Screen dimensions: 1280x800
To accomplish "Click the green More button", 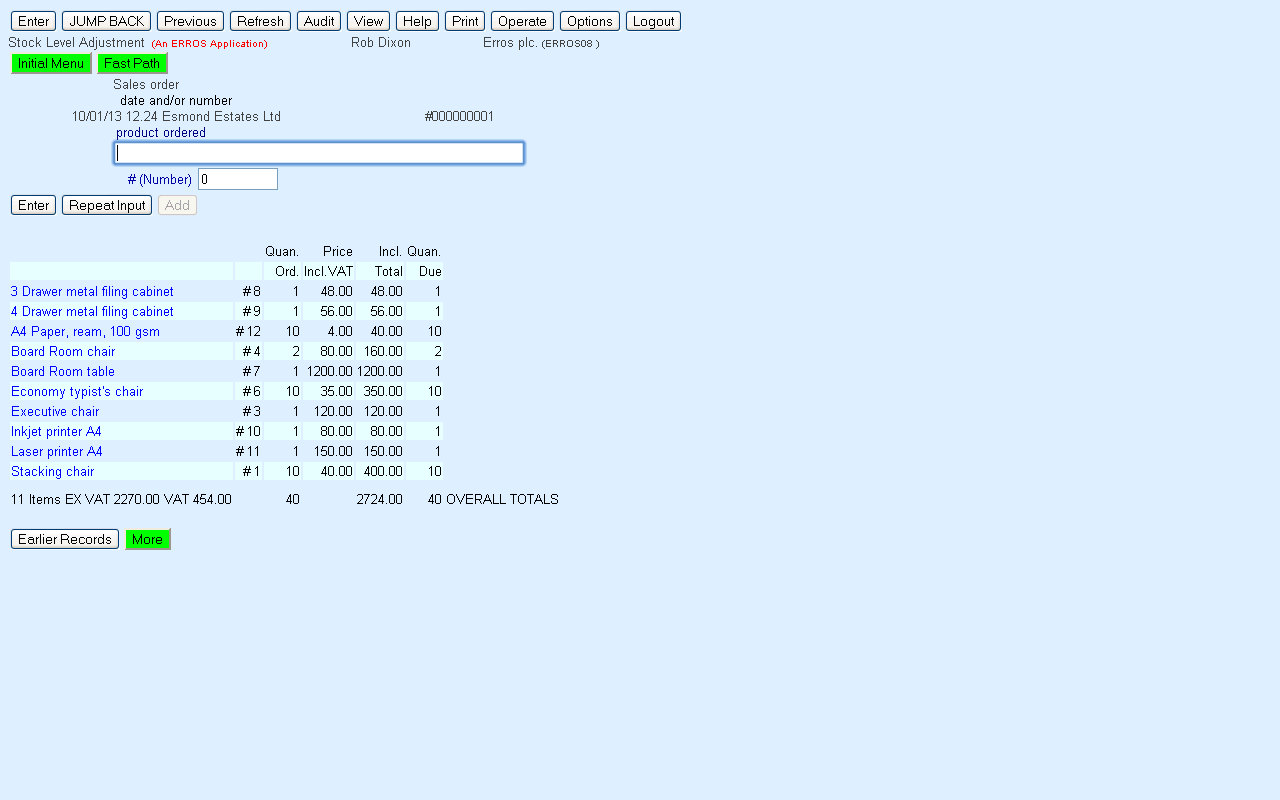I will click(147, 539).
